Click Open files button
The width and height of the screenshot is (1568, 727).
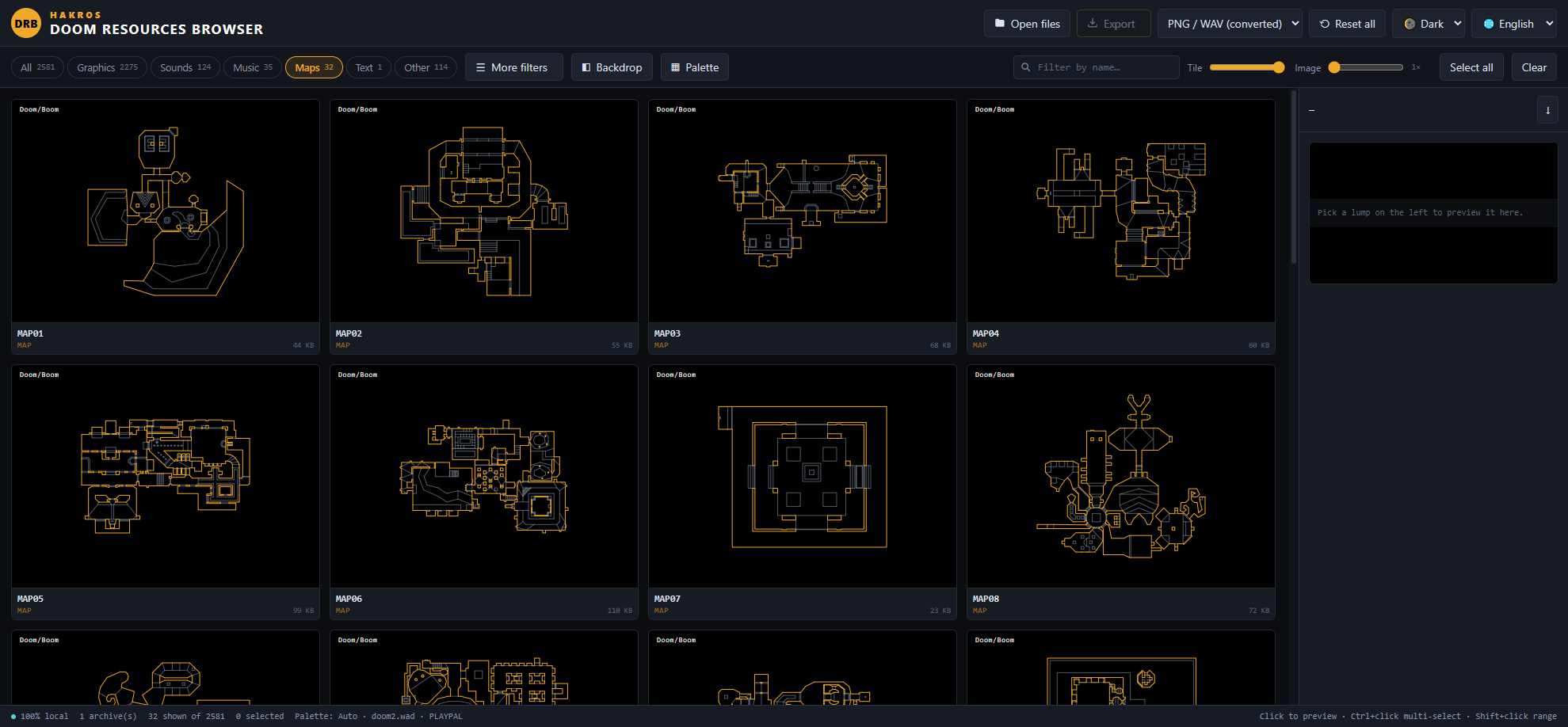point(1027,24)
